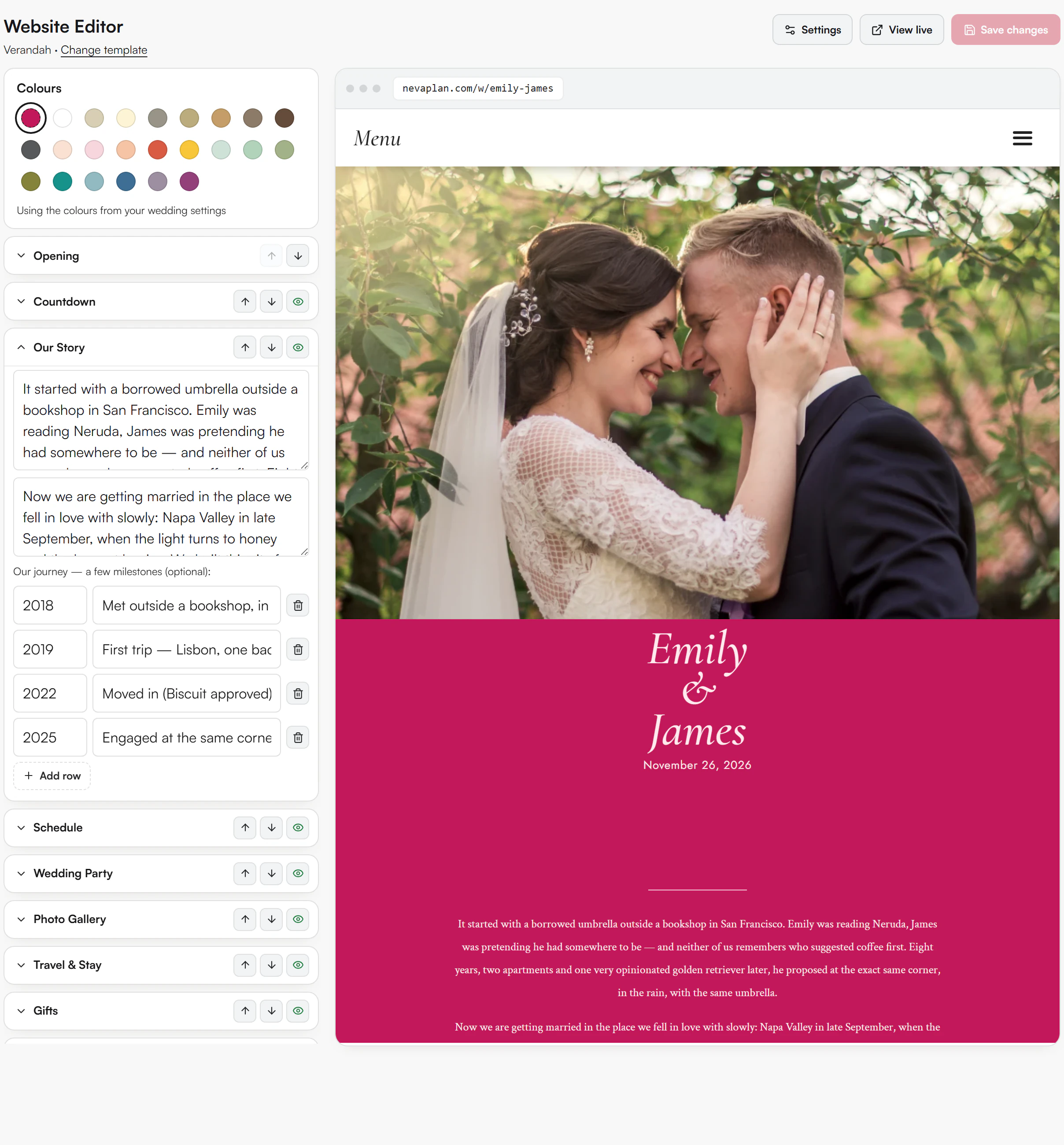Move the Photo Gallery section up
Screen dimensions: 1064x1145
coord(245,919)
